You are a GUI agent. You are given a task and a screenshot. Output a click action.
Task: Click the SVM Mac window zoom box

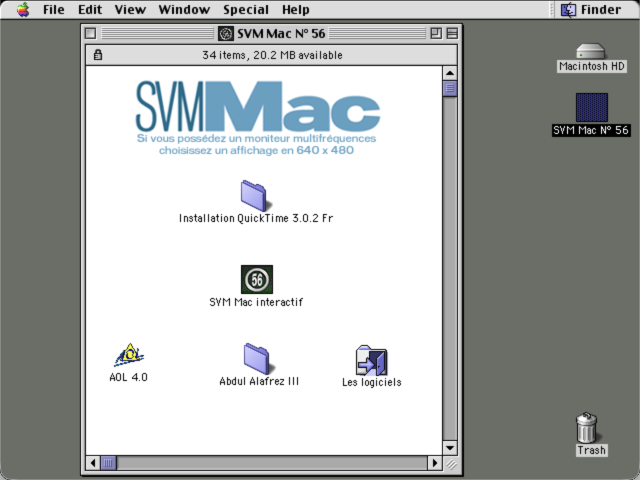coord(436,33)
